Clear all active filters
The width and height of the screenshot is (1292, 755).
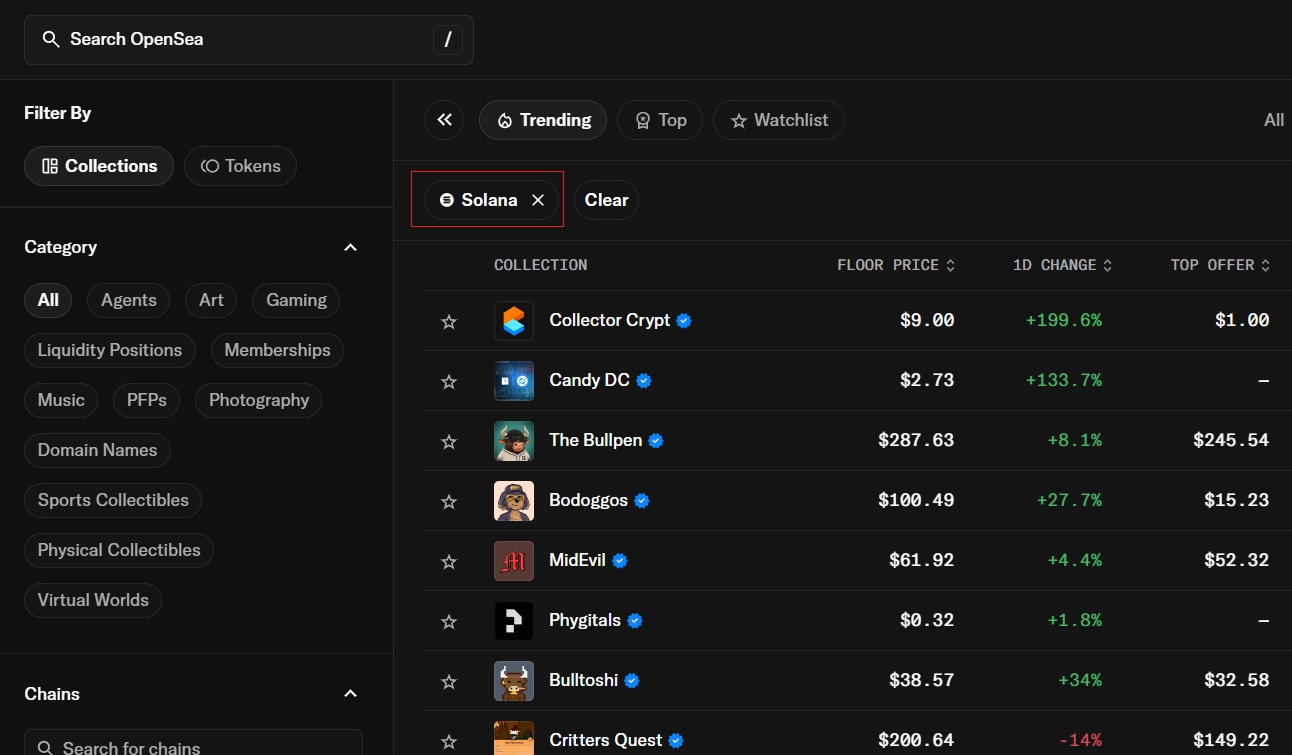[606, 200]
